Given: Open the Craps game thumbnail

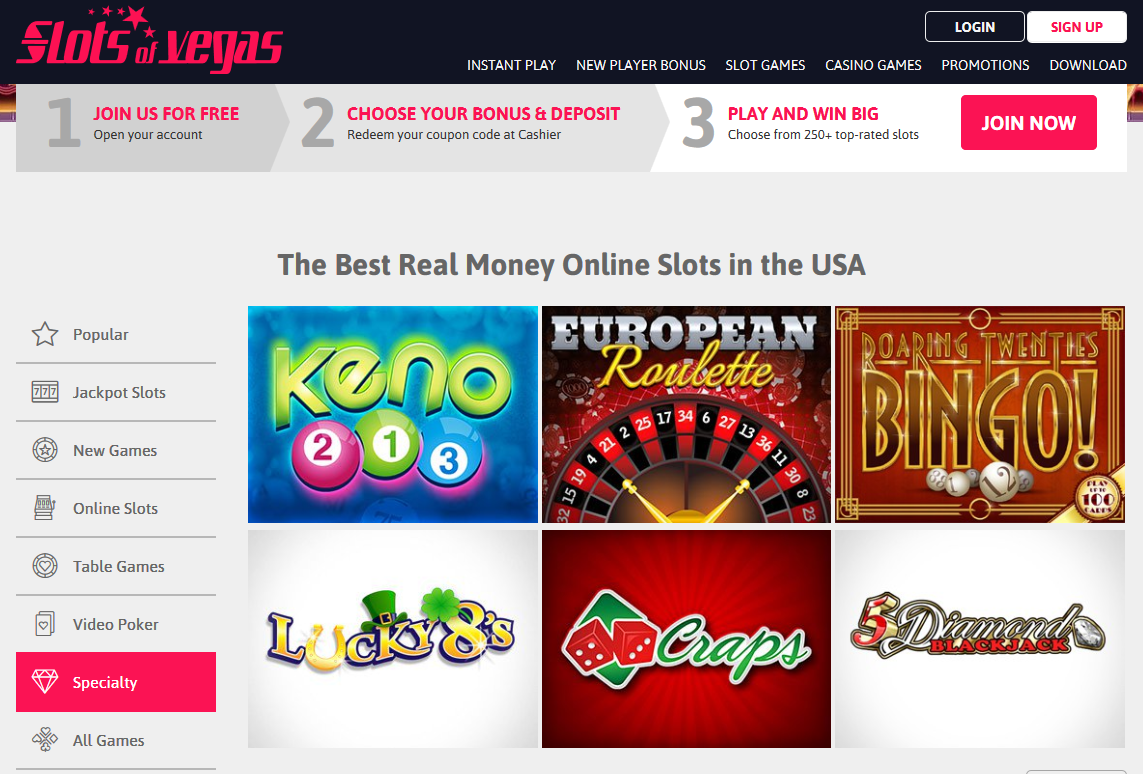Looking at the screenshot, I should tap(686, 638).
